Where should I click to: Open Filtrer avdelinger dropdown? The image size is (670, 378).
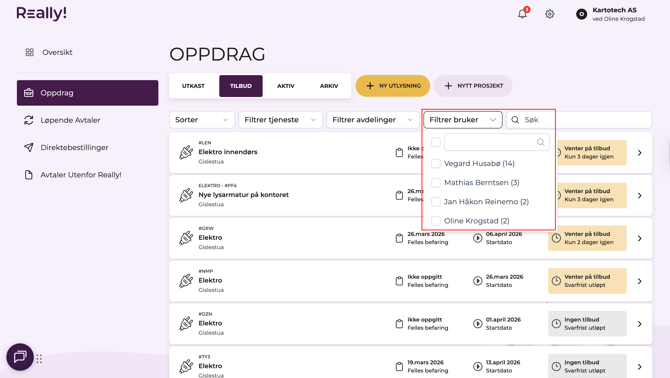[x=372, y=120]
